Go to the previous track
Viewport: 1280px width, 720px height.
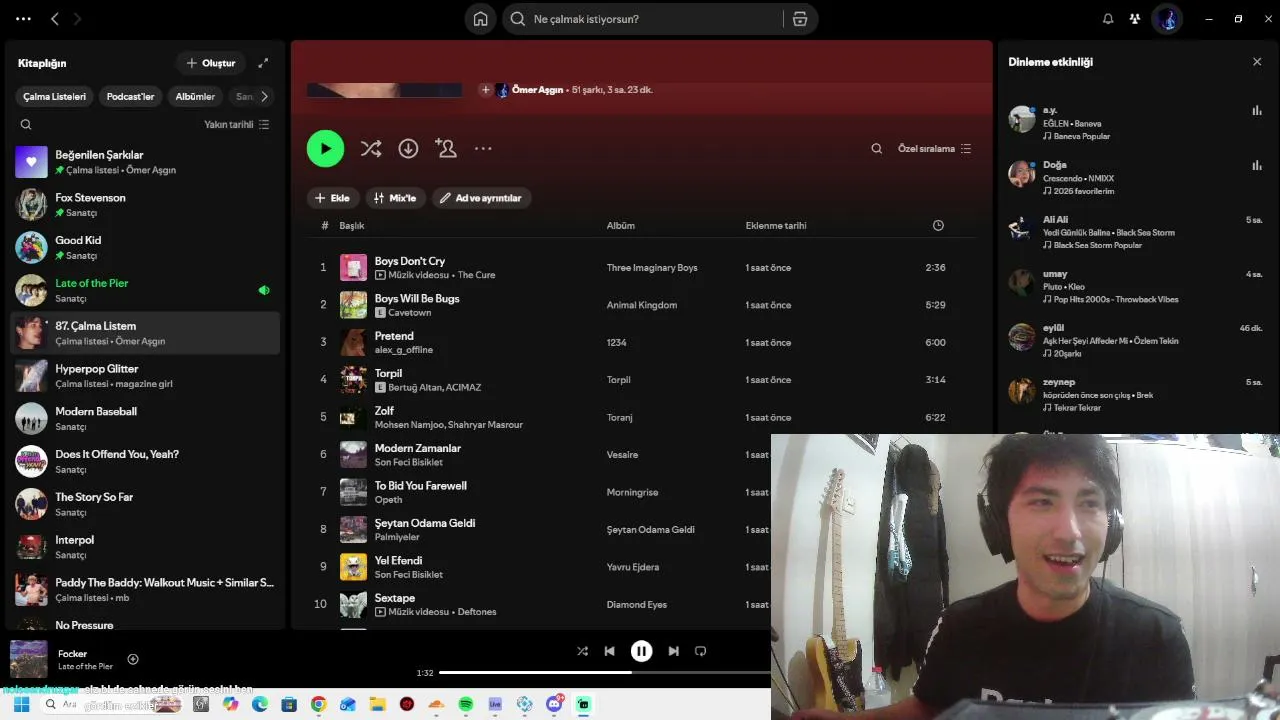pos(609,651)
